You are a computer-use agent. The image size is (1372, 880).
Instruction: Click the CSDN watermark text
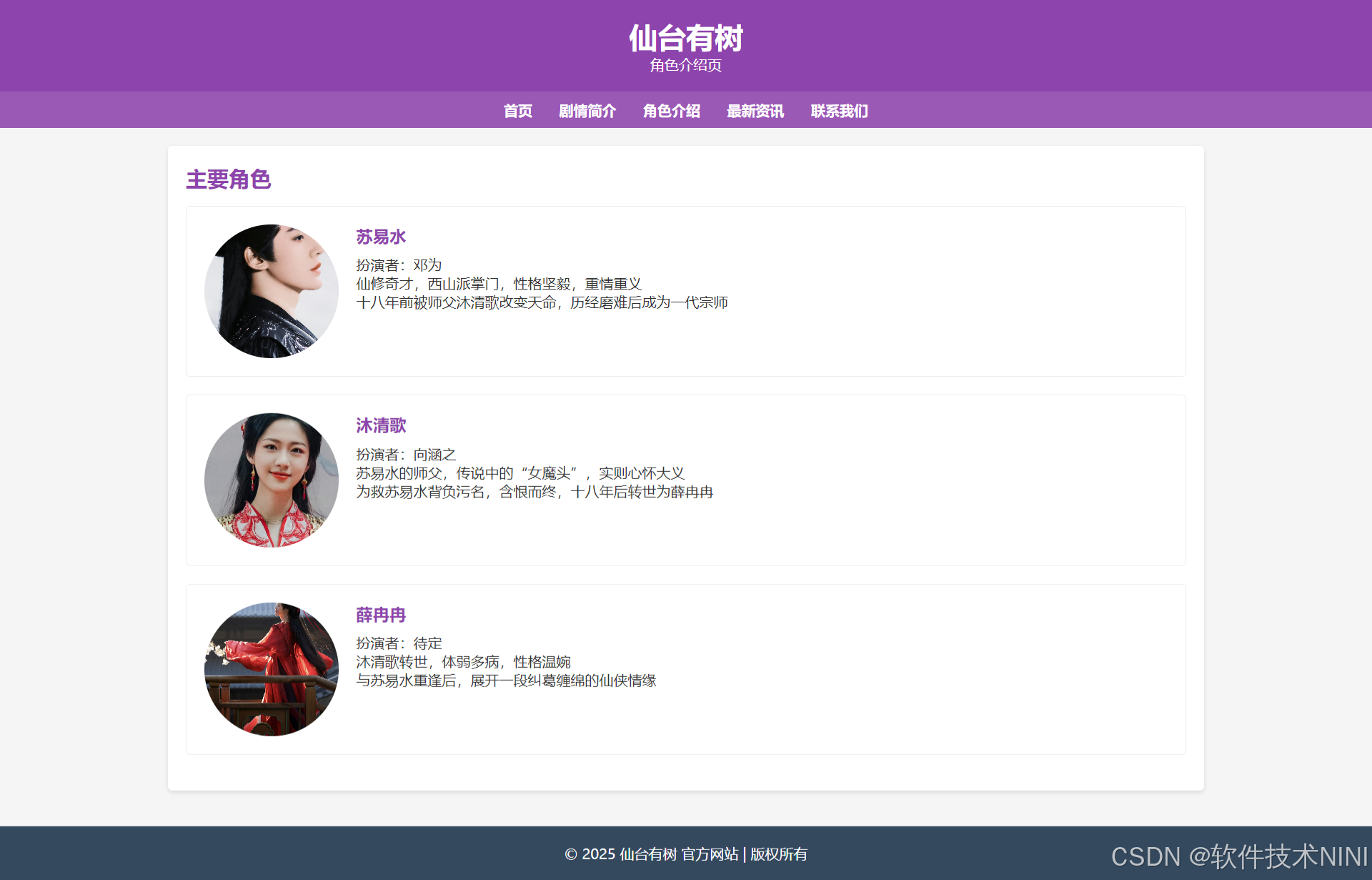coord(1238,856)
